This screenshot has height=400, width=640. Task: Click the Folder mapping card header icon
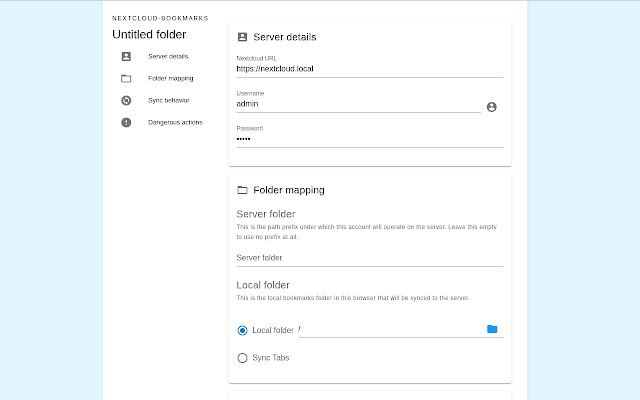coord(242,189)
